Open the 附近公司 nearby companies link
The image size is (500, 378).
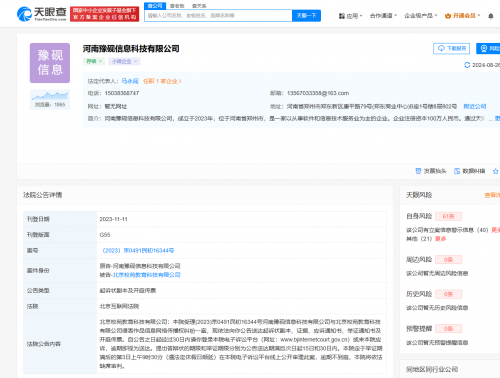(475, 106)
